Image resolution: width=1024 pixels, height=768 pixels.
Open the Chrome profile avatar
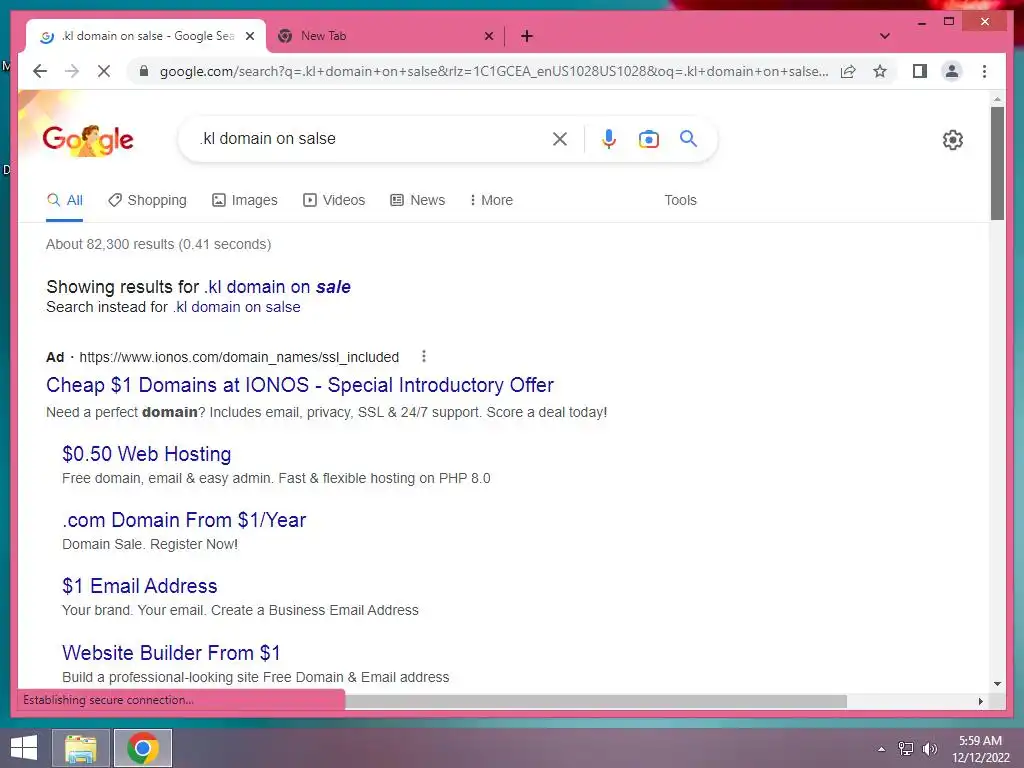pos(952,71)
